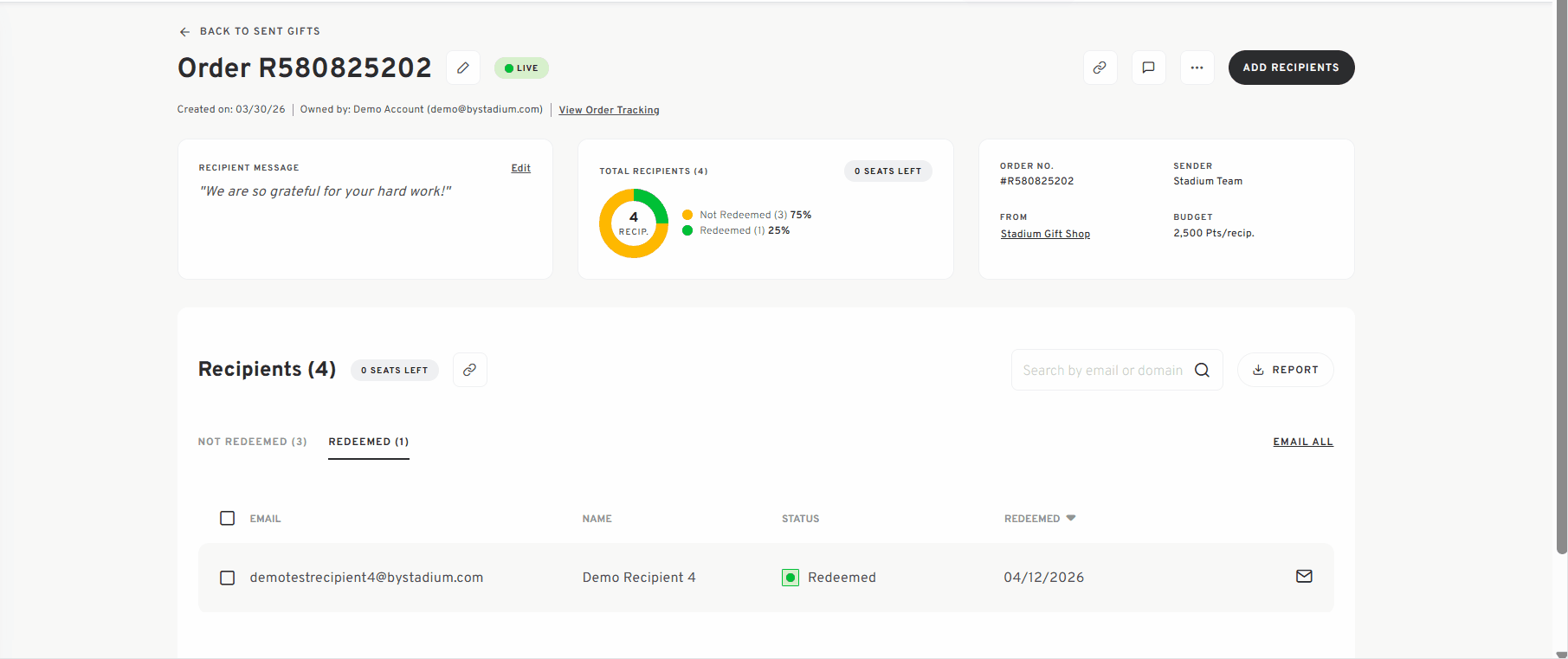Click the download icon in Report button

coord(1258,370)
